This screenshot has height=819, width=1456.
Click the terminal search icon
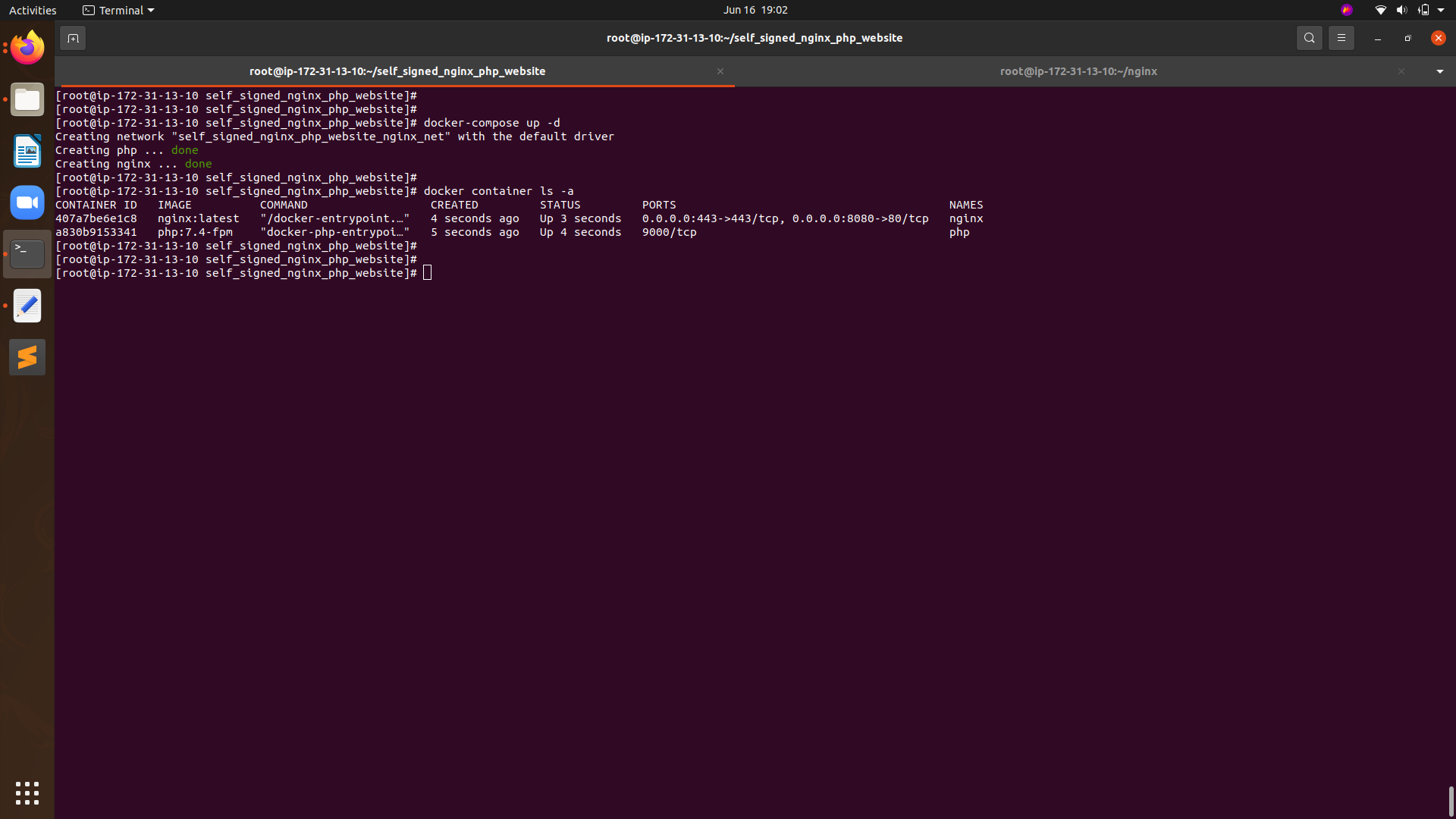(x=1309, y=38)
